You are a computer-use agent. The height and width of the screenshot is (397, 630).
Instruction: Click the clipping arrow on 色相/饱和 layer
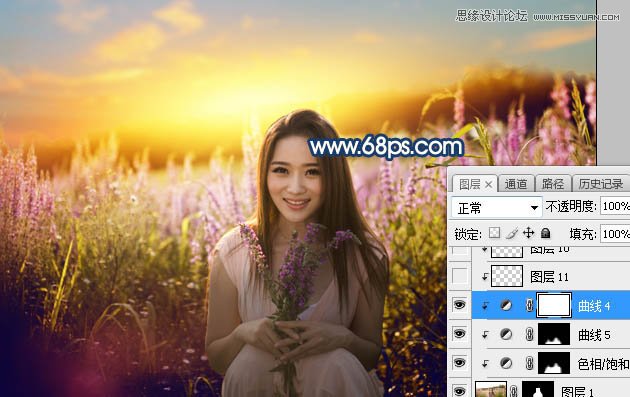tap(485, 364)
